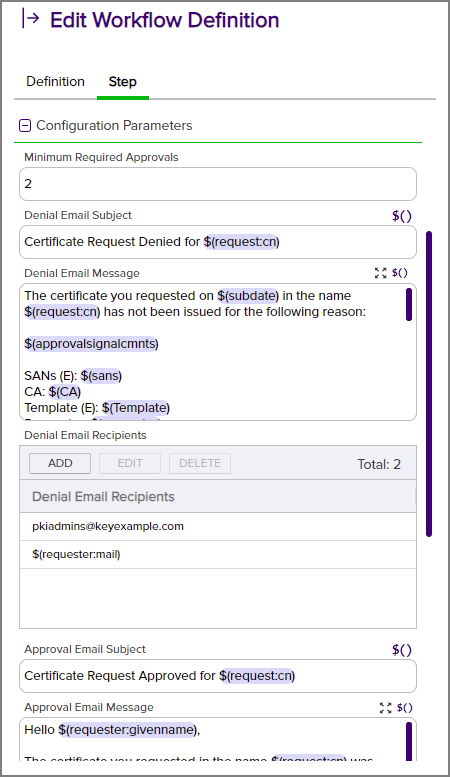Viewport: 450px width, 777px height.
Task: Click the Denial Email Message inner scrollbar
Action: coord(409,304)
